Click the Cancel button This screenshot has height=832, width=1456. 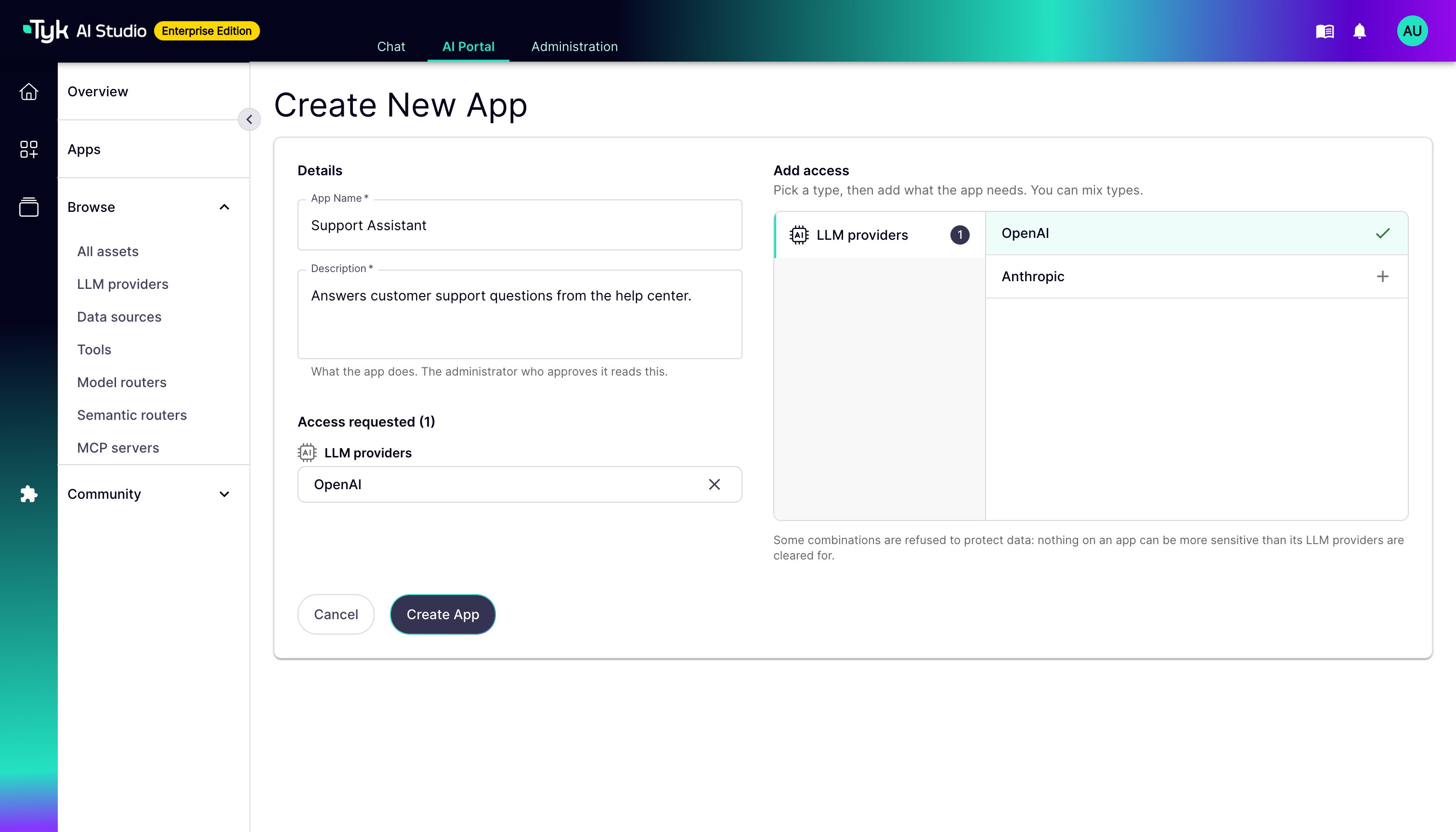tap(336, 614)
